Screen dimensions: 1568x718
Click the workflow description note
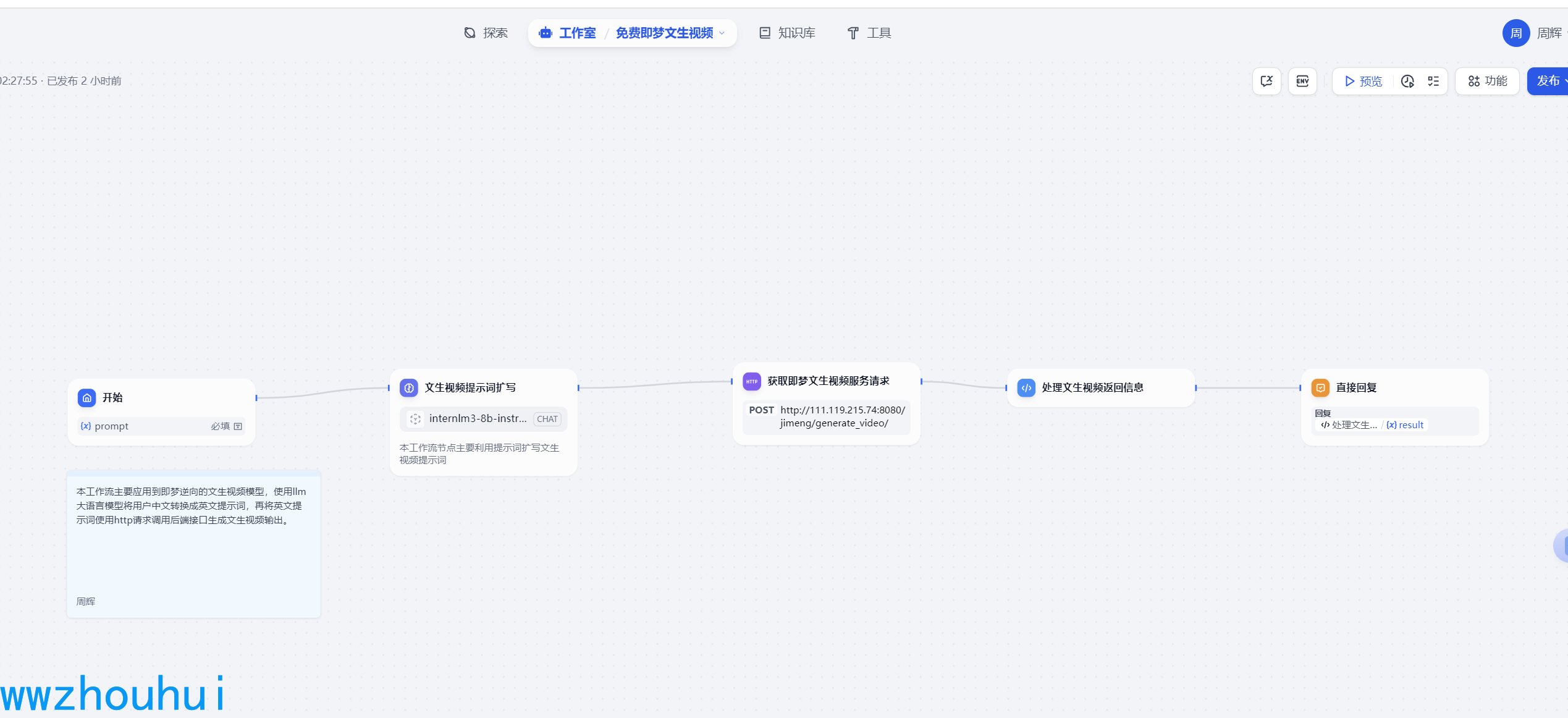(x=193, y=544)
